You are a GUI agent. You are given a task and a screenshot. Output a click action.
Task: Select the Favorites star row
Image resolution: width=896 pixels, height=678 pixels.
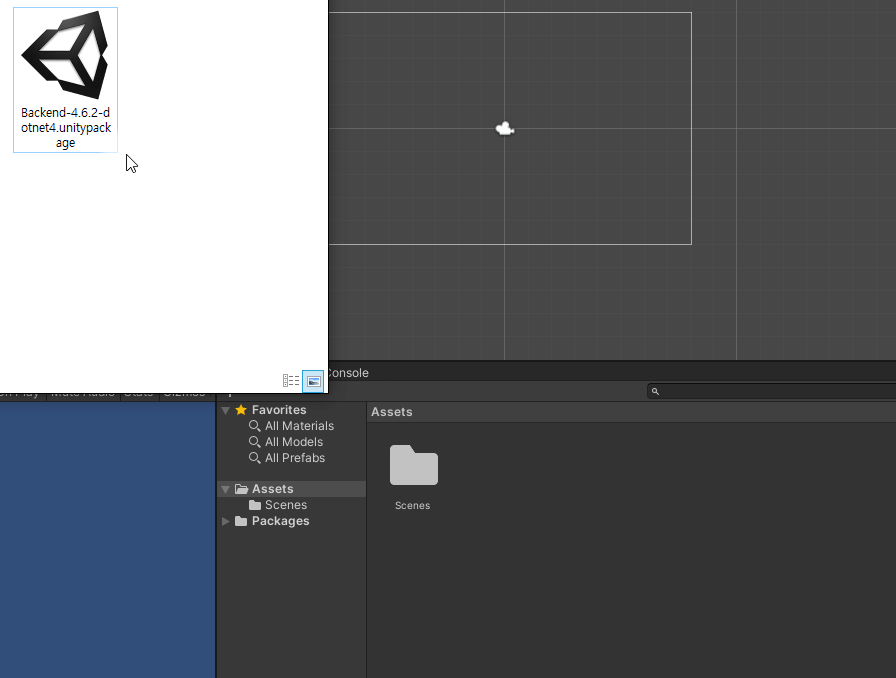pos(291,410)
